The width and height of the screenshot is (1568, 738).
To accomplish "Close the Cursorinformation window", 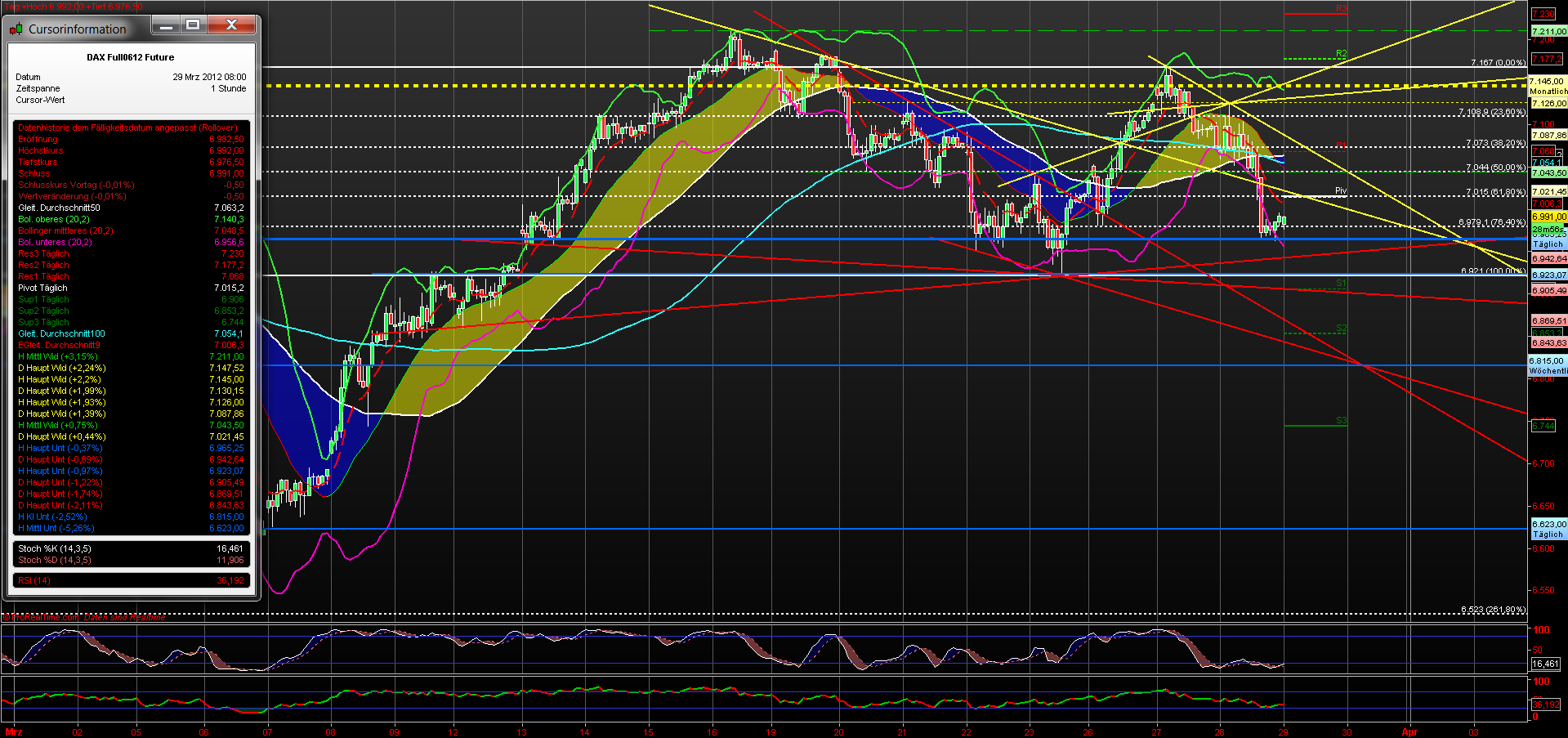I will pos(232,26).
